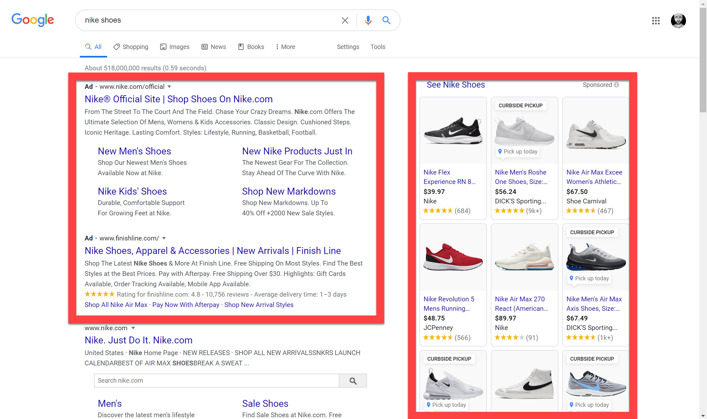Open Nike Air Max 270 React image
Image resolution: width=707 pixels, height=419 pixels.
[x=524, y=257]
